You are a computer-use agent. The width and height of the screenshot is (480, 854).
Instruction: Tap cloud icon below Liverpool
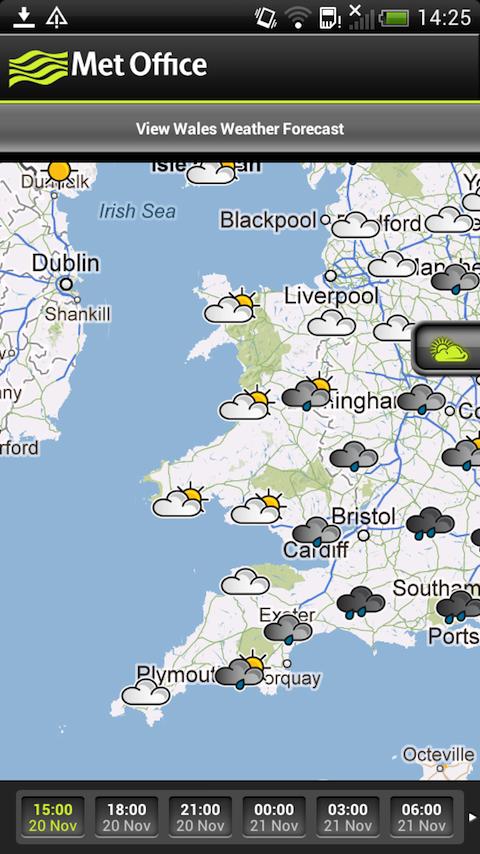(x=331, y=322)
